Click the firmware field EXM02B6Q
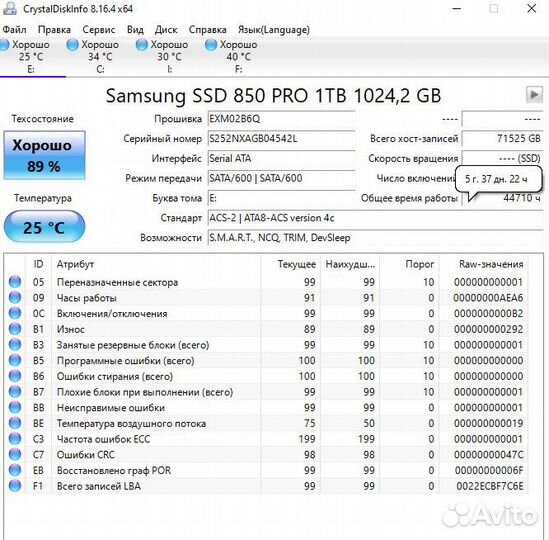This screenshot has width=549, height=540. (x=282, y=119)
